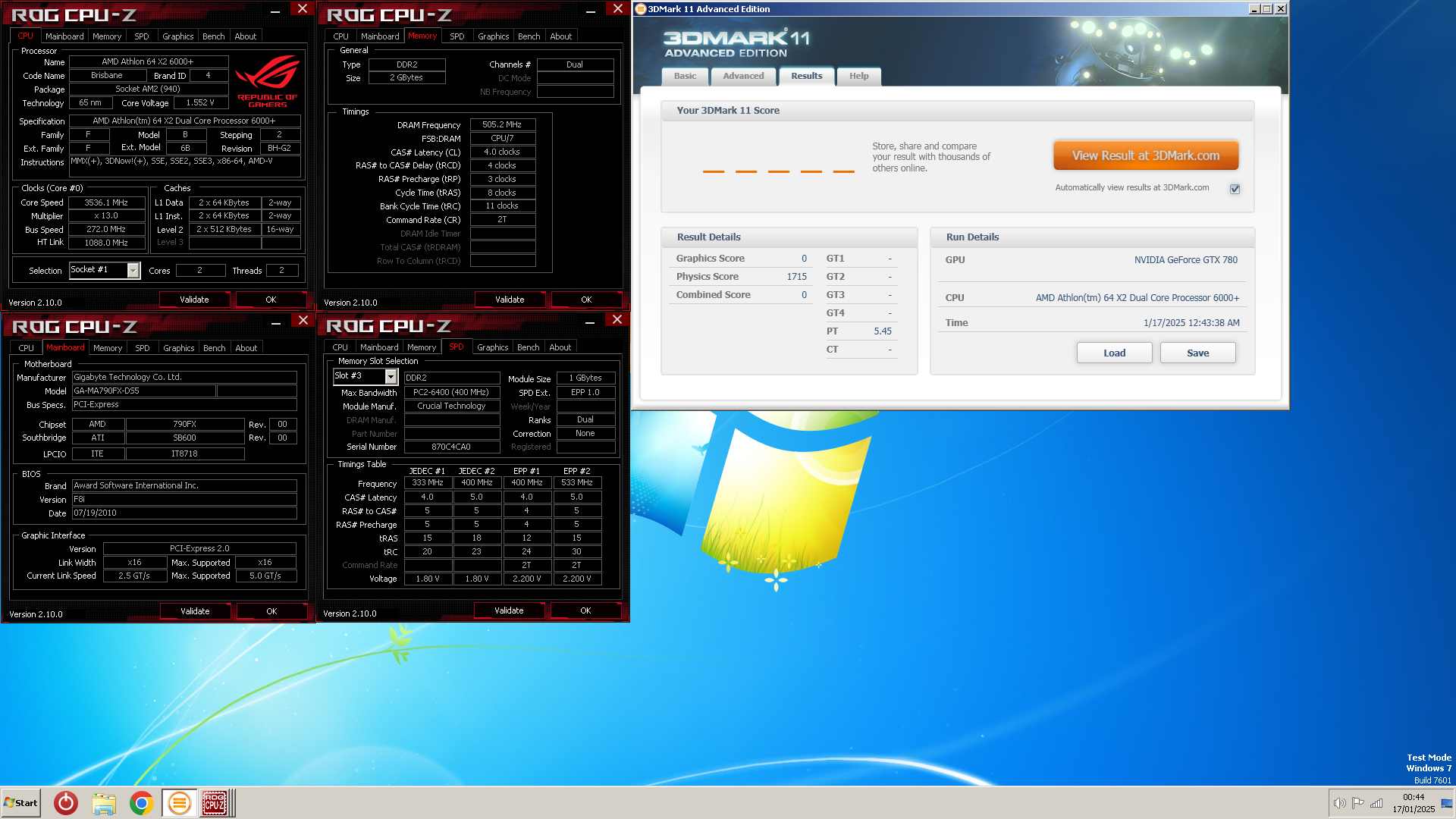The width and height of the screenshot is (1456, 819).
Task: Click the Core Speed 3536.1 MHz field
Action: 106,202
